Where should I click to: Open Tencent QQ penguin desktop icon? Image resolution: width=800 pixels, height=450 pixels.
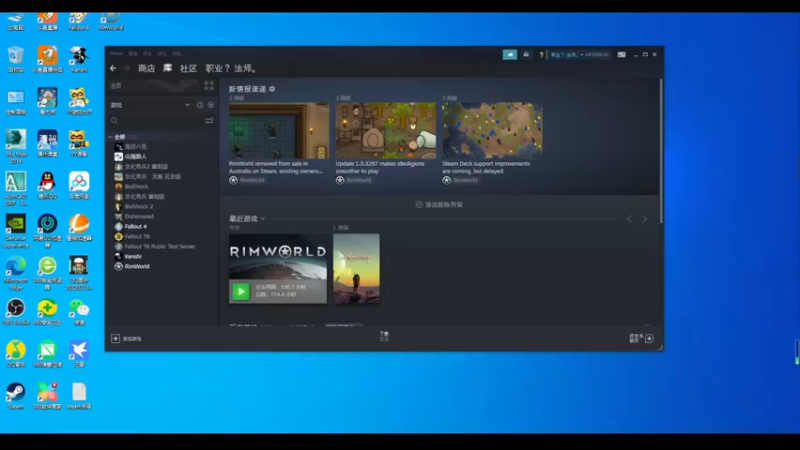pos(47,185)
